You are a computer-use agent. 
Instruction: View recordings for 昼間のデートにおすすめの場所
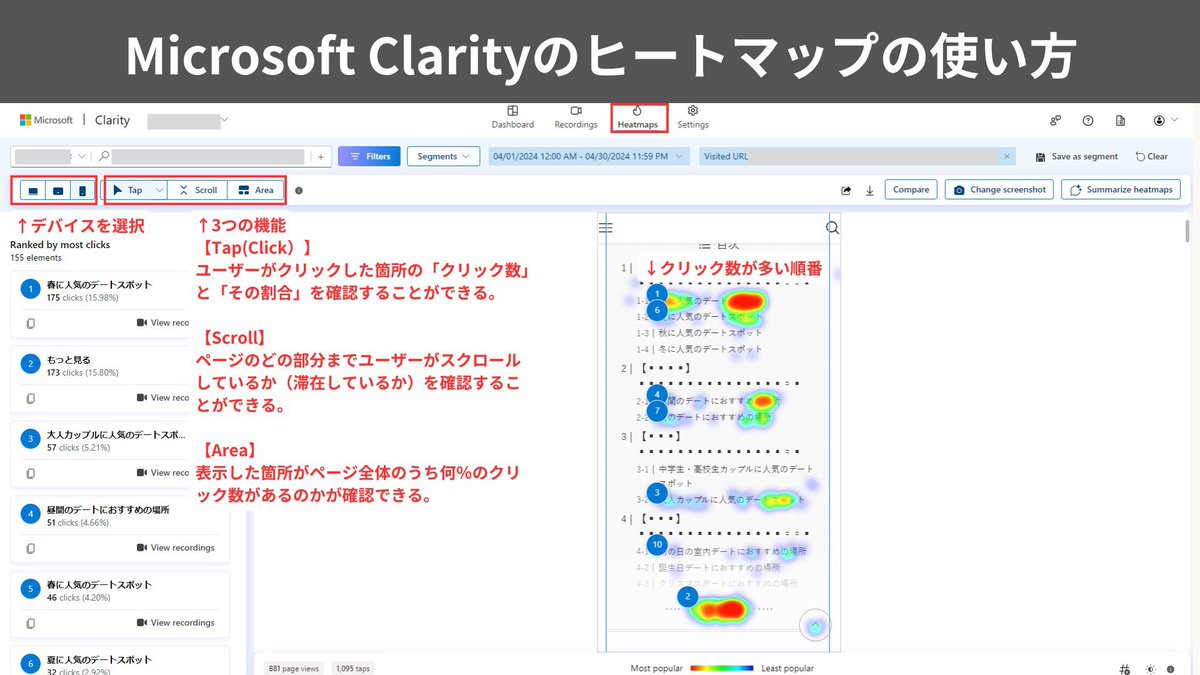tap(175, 548)
